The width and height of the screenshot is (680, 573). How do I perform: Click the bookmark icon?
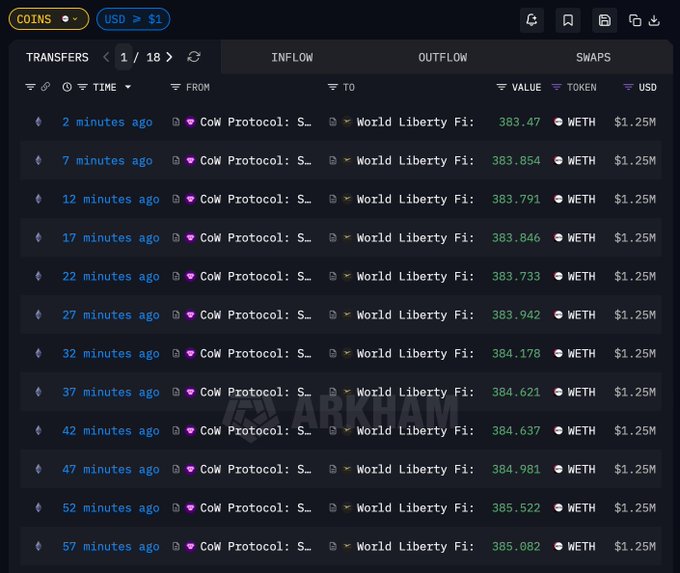pos(568,19)
